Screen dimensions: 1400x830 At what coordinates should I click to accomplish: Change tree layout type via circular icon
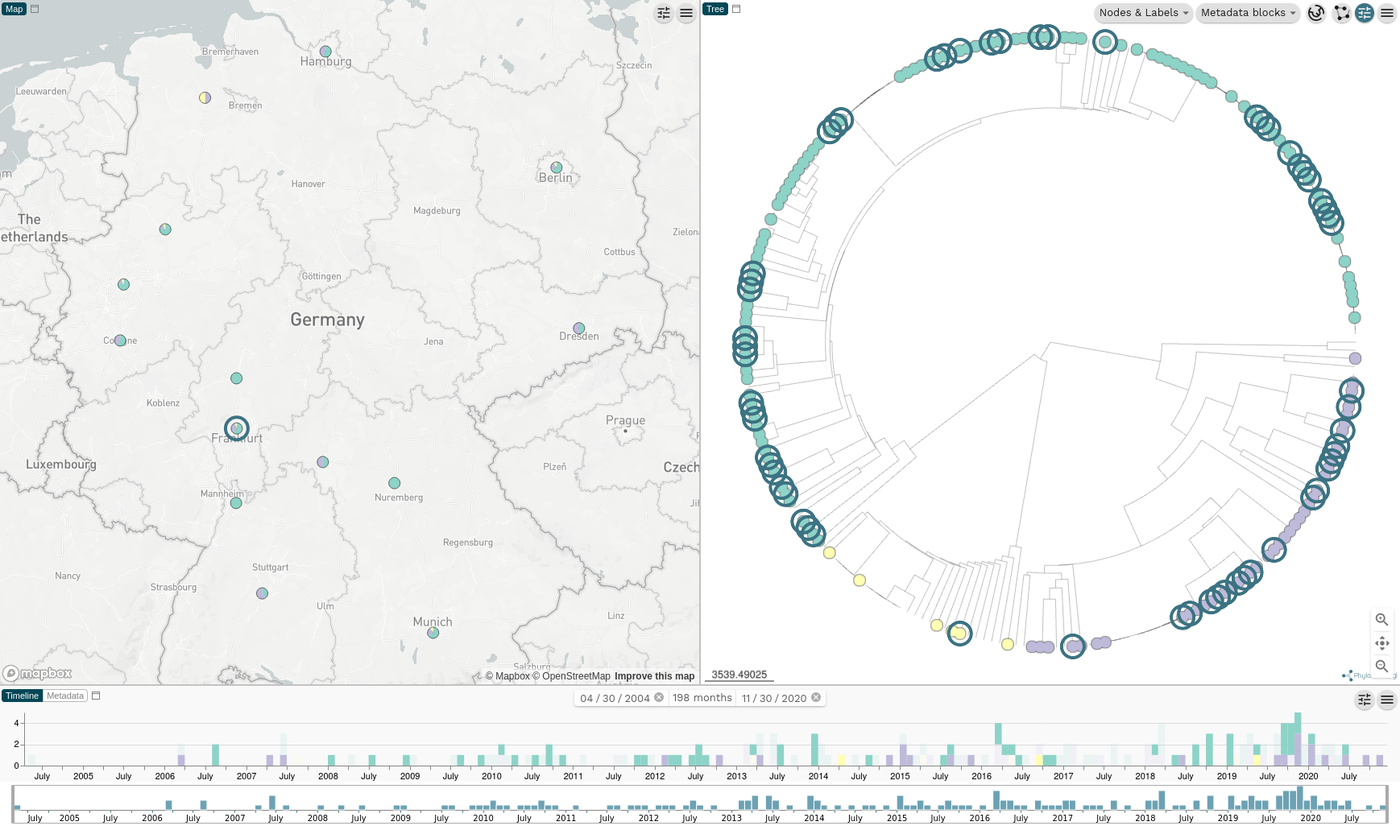pyautogui.click(x=1316, y=13)
